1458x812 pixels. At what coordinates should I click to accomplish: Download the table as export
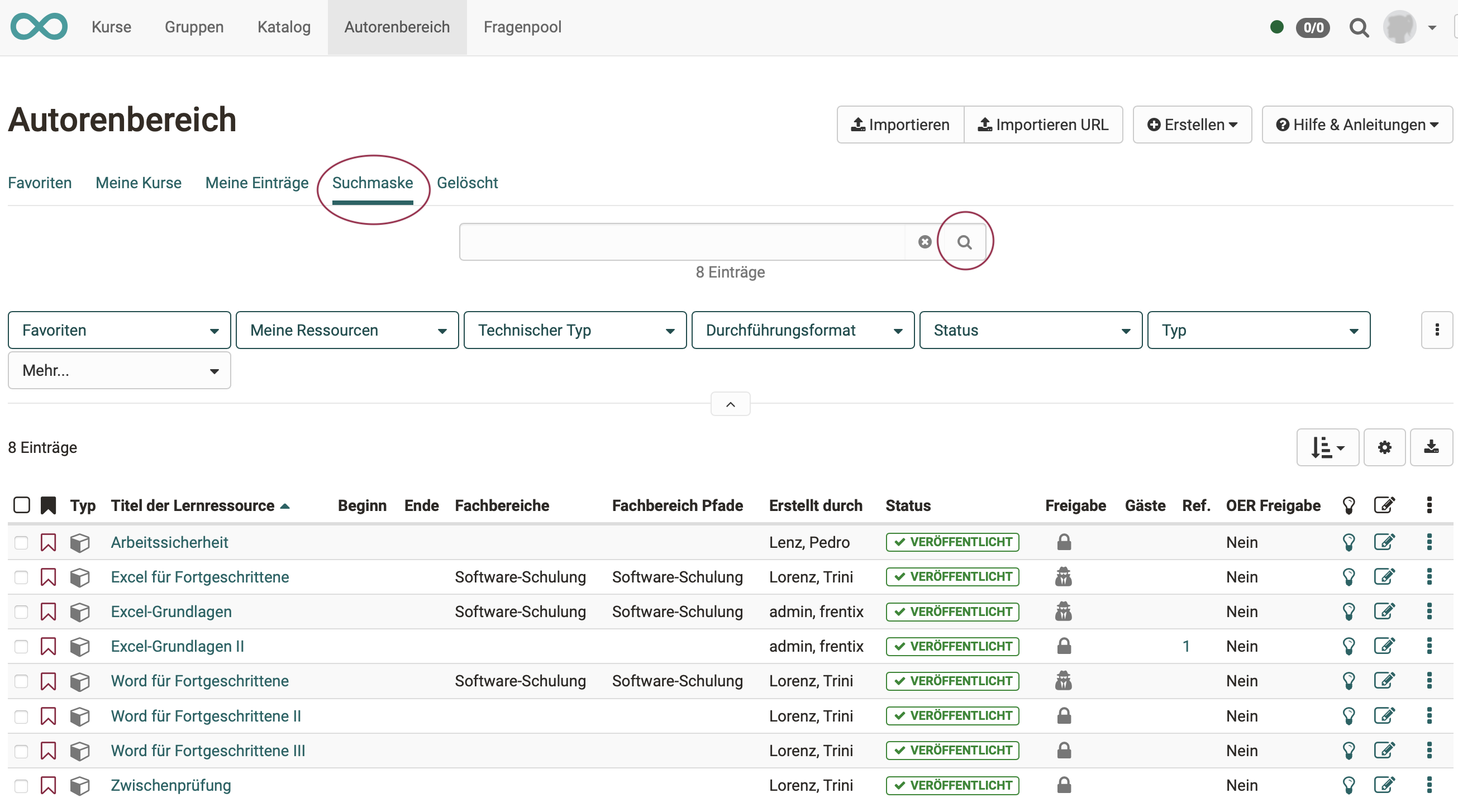1431,447
